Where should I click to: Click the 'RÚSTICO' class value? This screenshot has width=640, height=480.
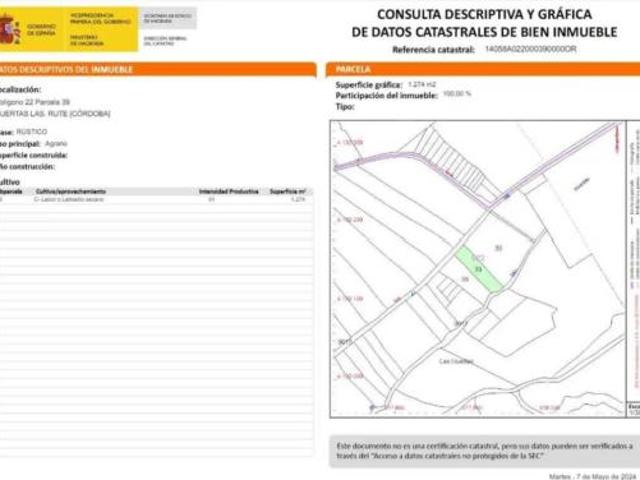pyautogui.click(x=32, y=132)
